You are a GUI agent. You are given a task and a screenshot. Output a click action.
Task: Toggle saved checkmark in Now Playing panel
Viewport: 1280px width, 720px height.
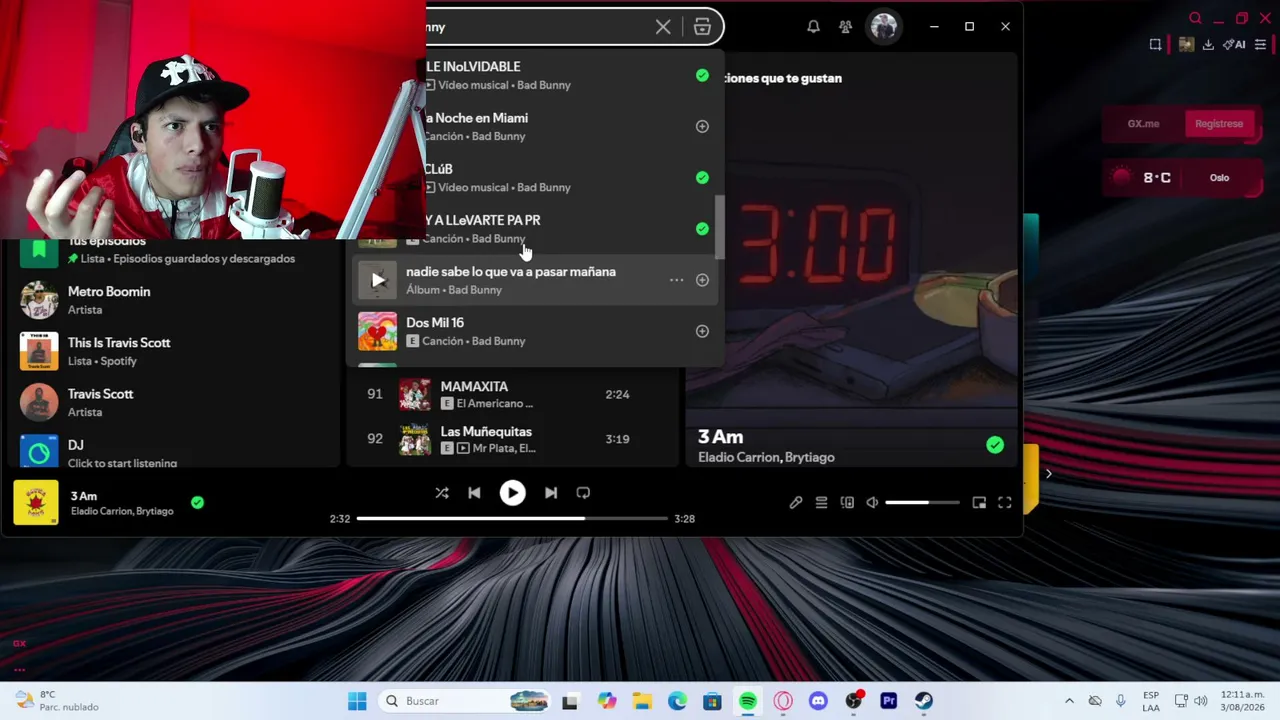(994, 445)
